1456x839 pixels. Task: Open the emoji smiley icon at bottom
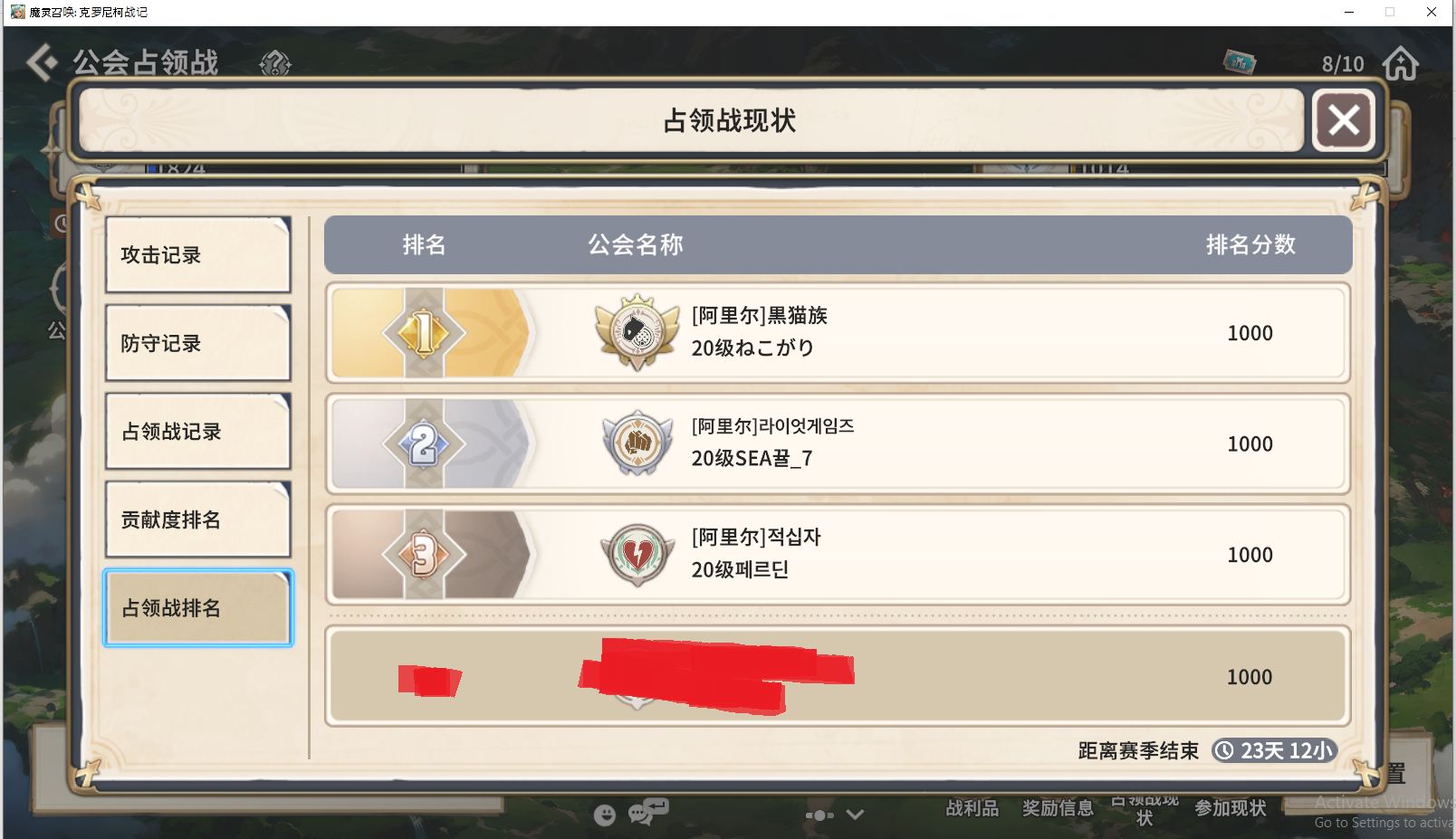point(605,815)
